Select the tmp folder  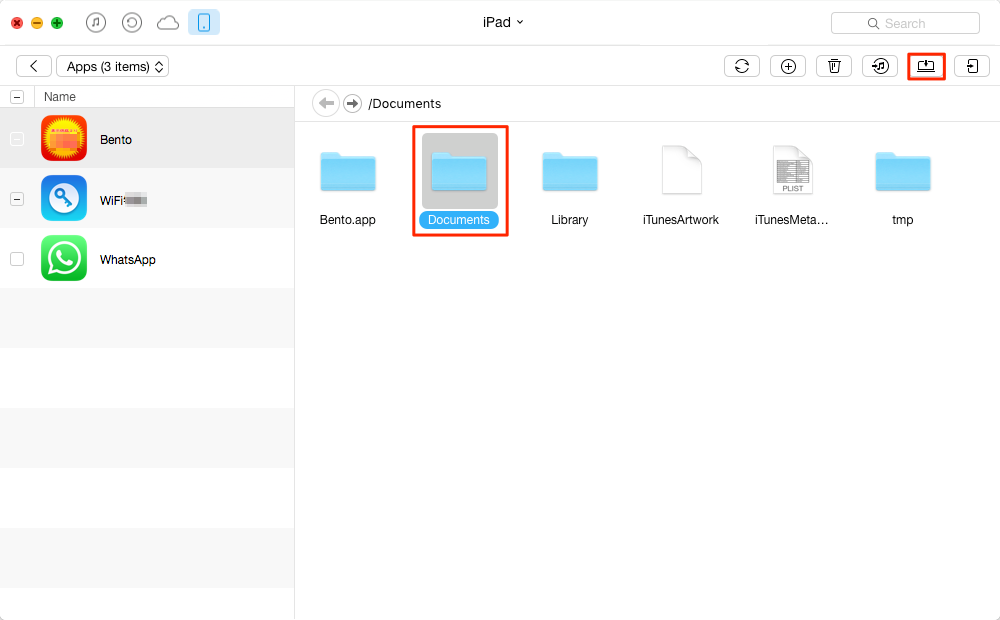pos(902,172)
